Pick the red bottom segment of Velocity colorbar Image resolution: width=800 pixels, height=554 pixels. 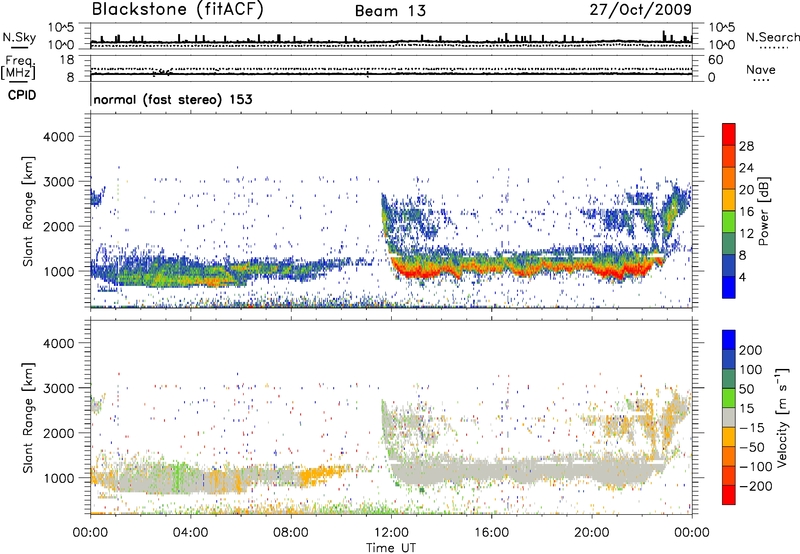729,495
